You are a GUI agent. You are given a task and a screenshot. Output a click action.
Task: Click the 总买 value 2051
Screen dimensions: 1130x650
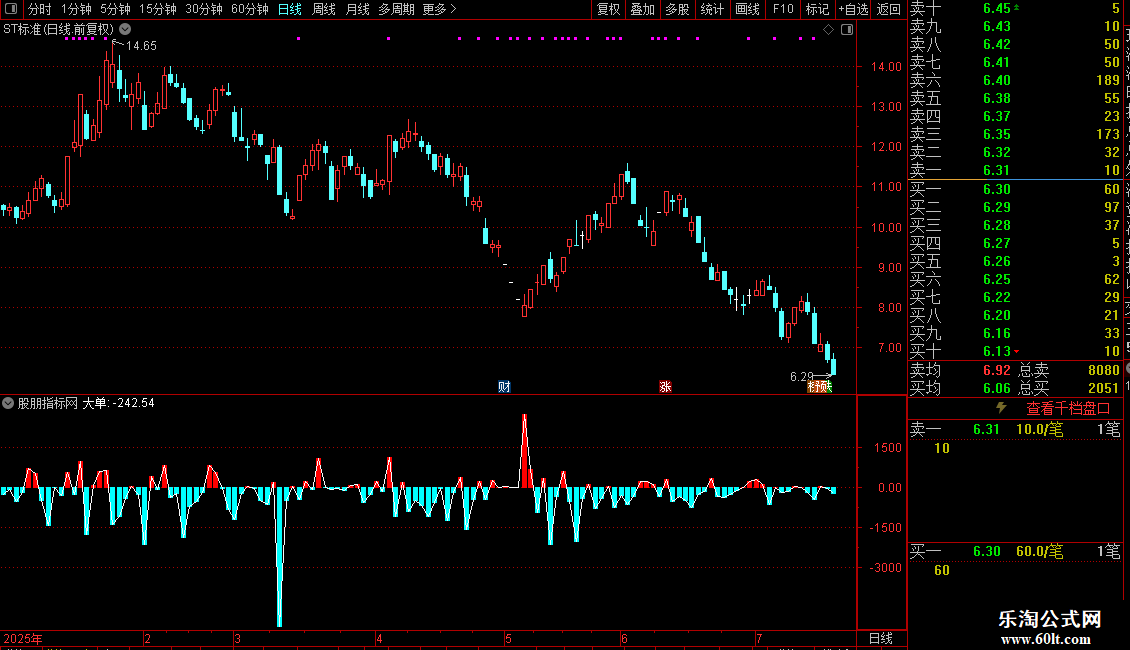[x=1103, y=388]
